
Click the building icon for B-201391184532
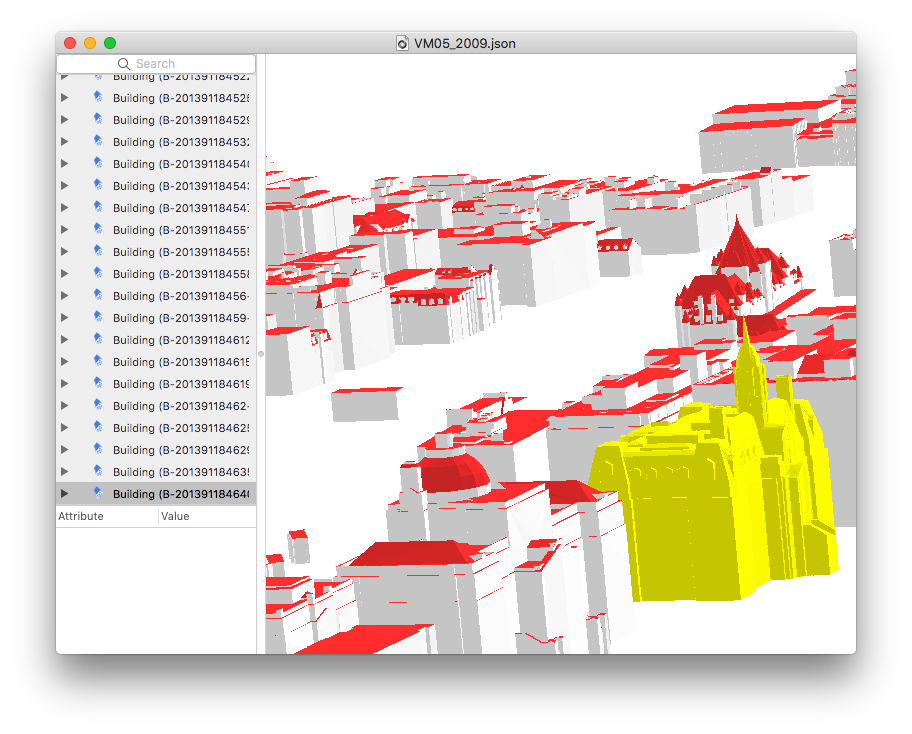point(98,142)
